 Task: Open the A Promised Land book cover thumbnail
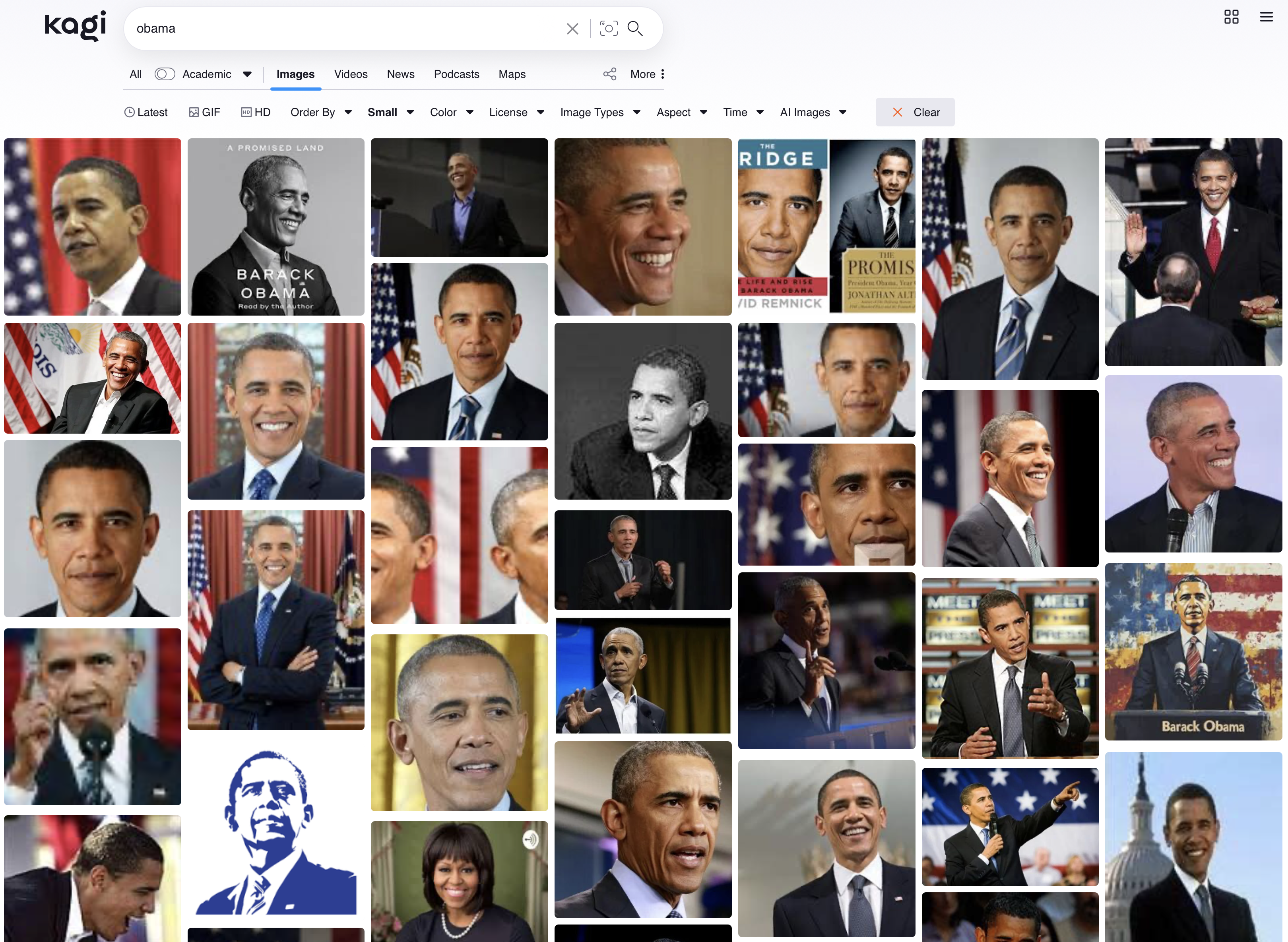[276, 227]
